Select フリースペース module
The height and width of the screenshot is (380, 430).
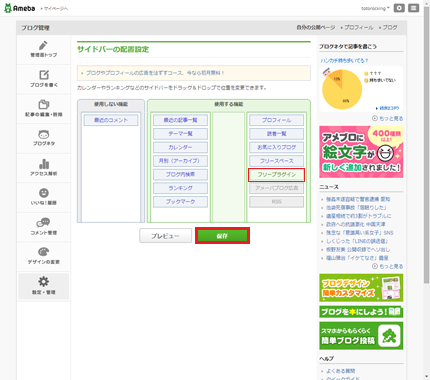click(x=276, y=161)
